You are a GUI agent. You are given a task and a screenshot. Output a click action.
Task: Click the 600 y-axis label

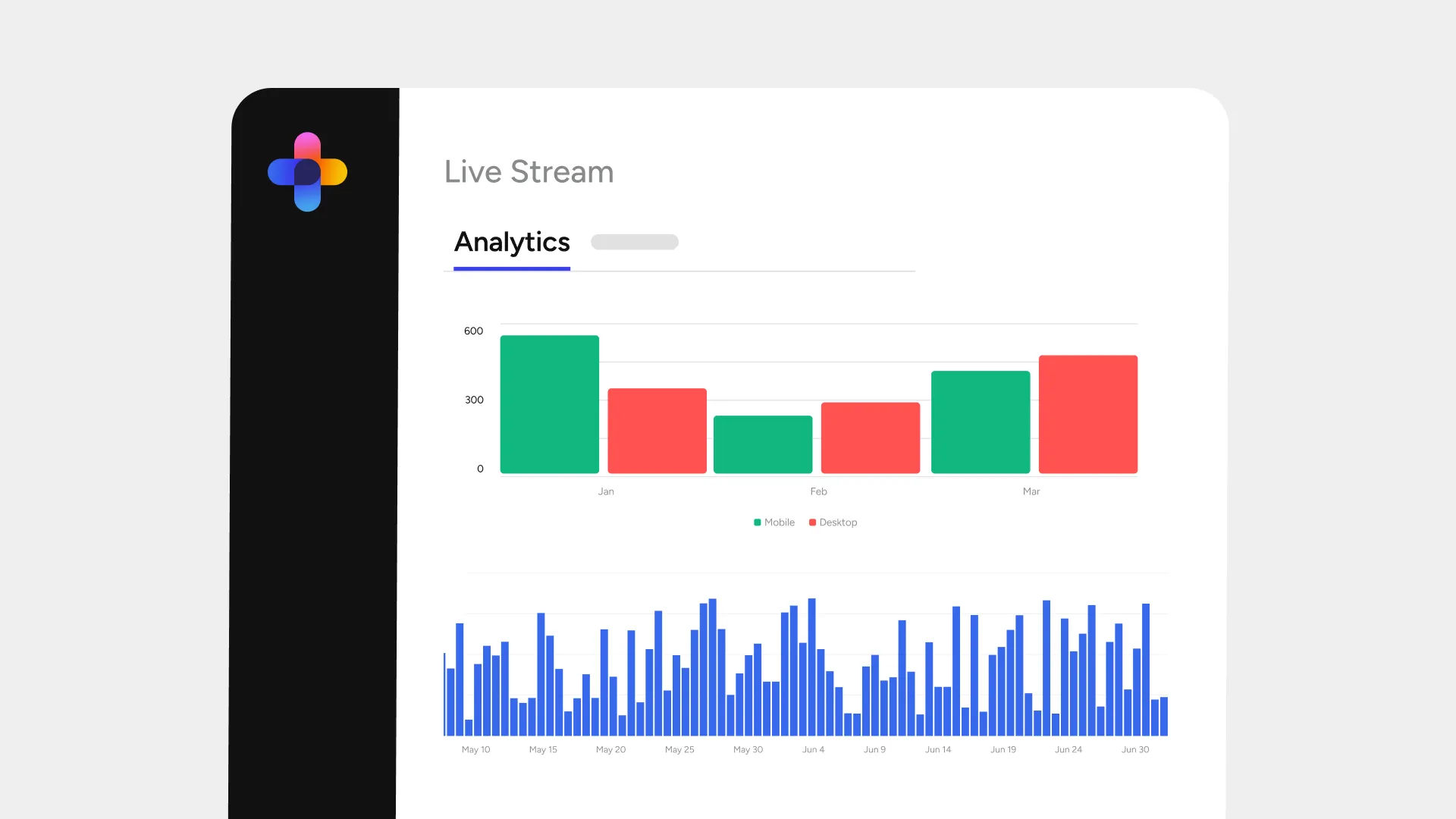473,331
